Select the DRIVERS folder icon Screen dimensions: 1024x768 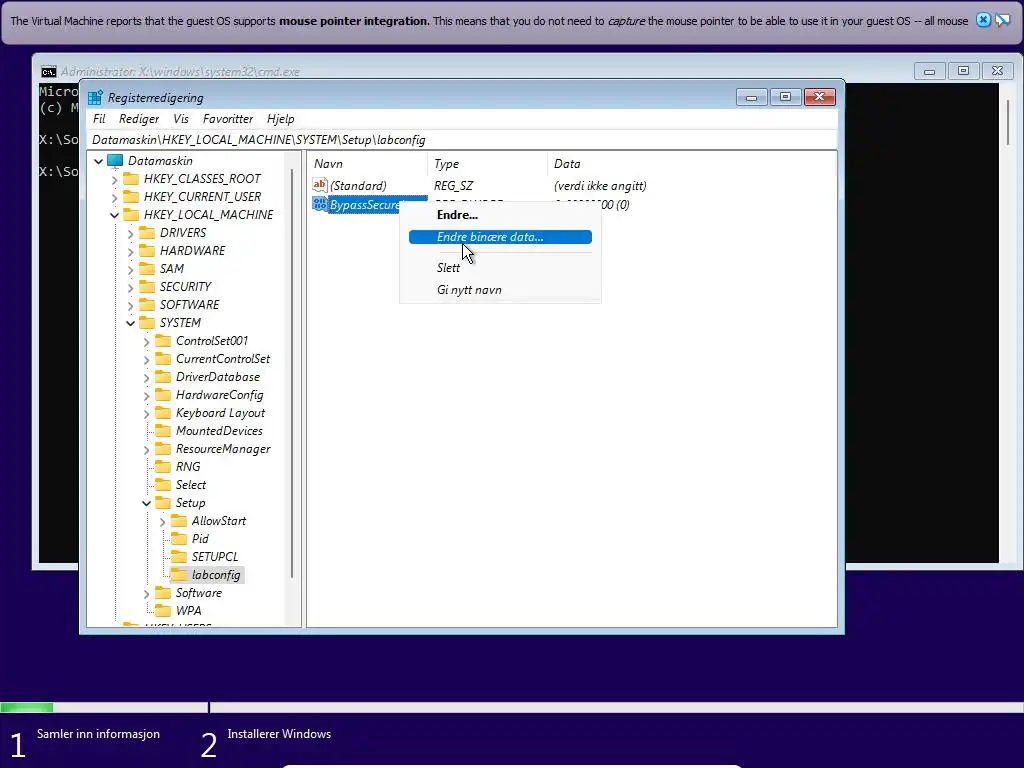coord(148,232)
